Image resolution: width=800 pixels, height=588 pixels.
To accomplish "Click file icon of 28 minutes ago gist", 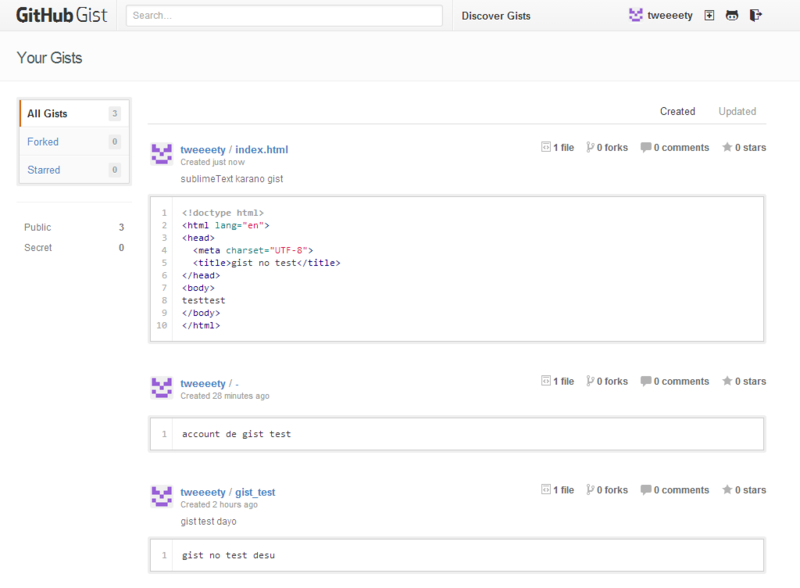I will pyautogui.click(x=546, y=381).
